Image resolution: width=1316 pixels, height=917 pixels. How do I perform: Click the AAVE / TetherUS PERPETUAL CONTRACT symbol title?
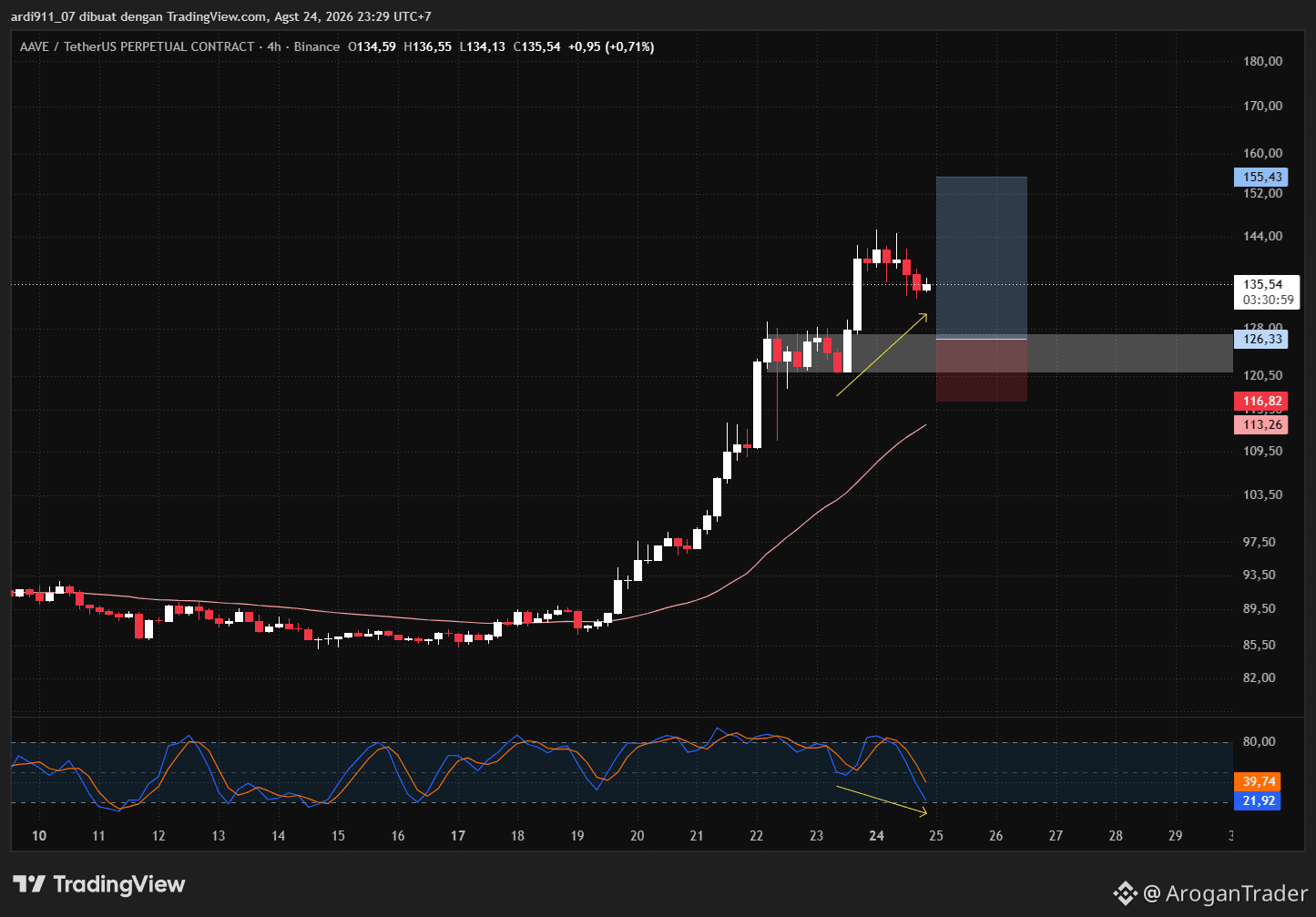[x=137, y=46]
